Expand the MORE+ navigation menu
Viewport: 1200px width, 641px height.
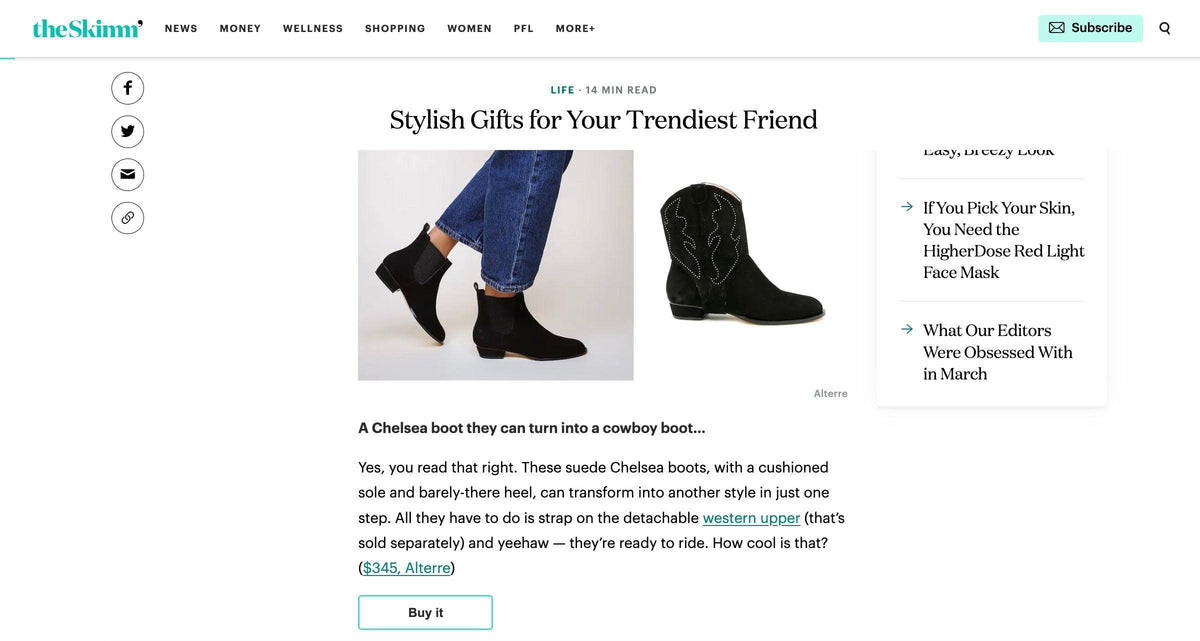(575, 29)
